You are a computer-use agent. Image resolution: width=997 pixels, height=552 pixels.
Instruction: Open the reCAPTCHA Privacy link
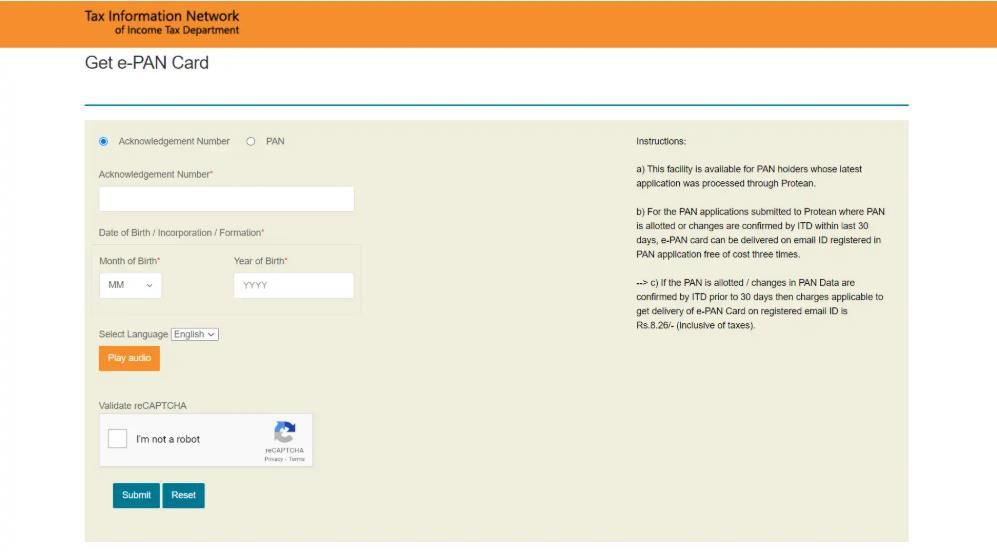point(273,459)
